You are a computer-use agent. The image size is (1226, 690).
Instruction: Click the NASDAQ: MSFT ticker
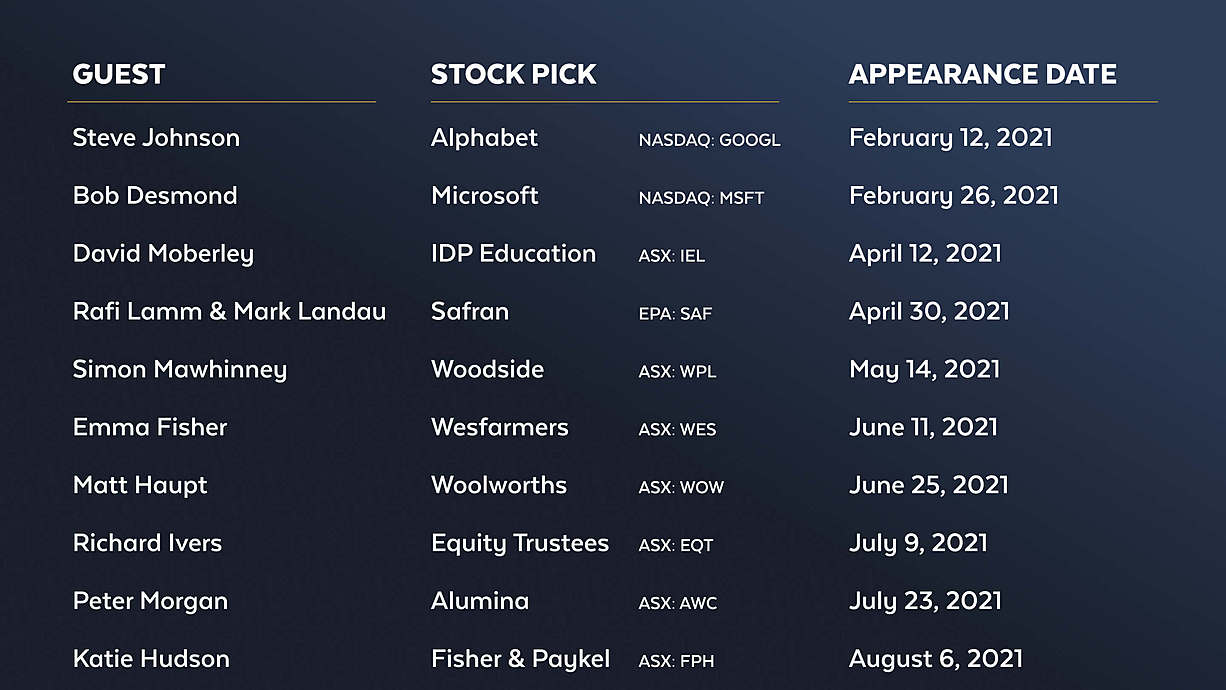(x=701, y=198)
